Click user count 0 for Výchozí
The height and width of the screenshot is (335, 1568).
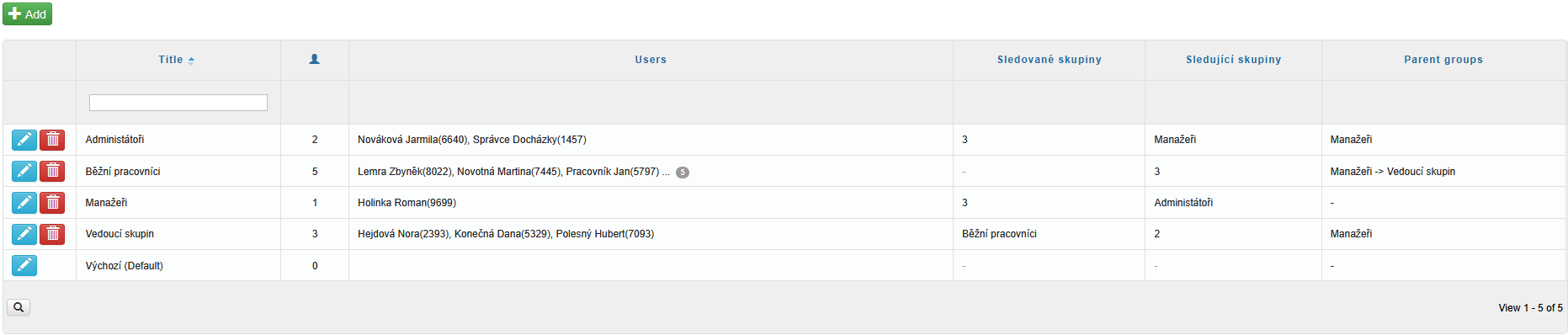(315, 266)
